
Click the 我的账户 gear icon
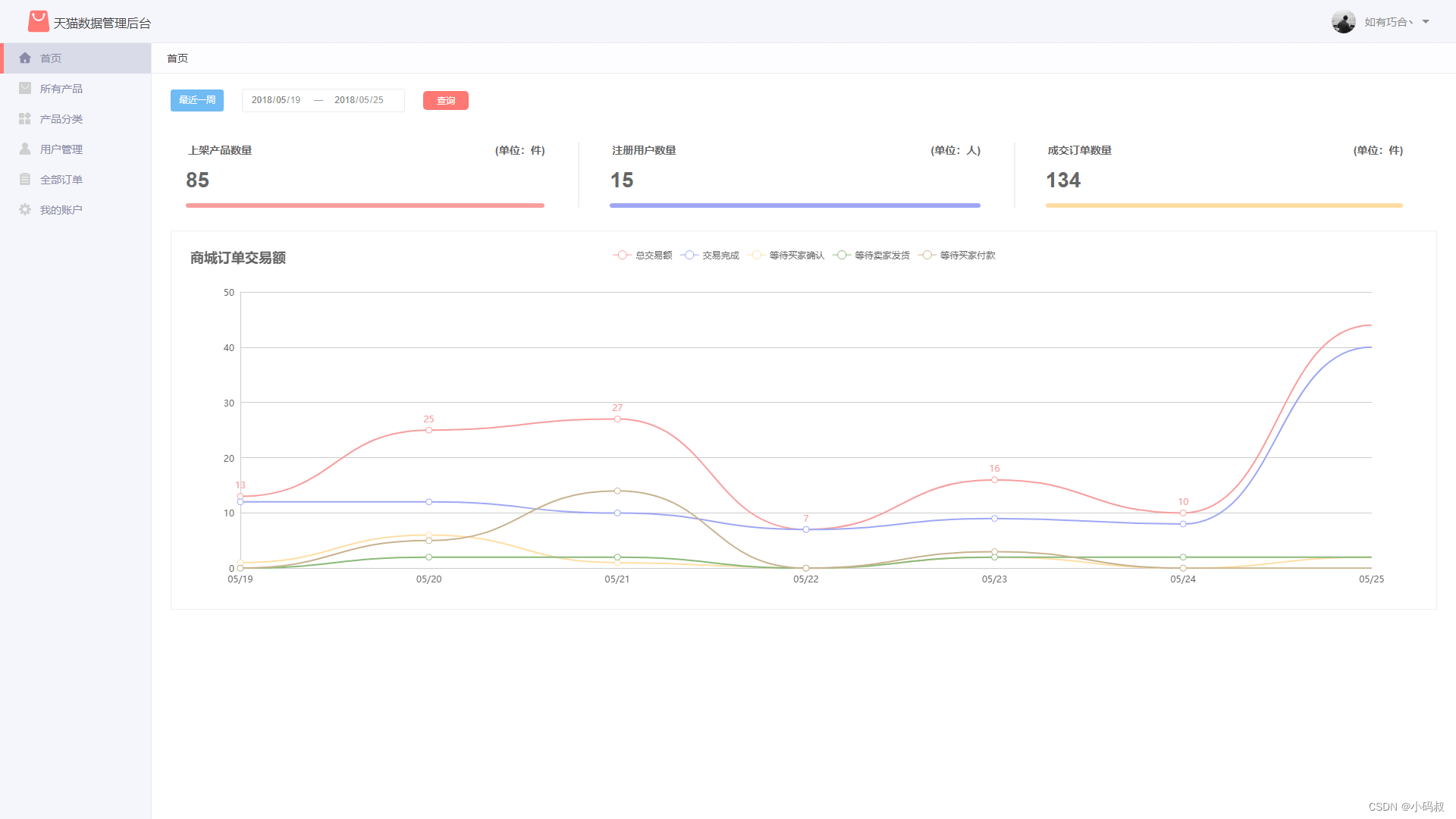click(25, 210)
